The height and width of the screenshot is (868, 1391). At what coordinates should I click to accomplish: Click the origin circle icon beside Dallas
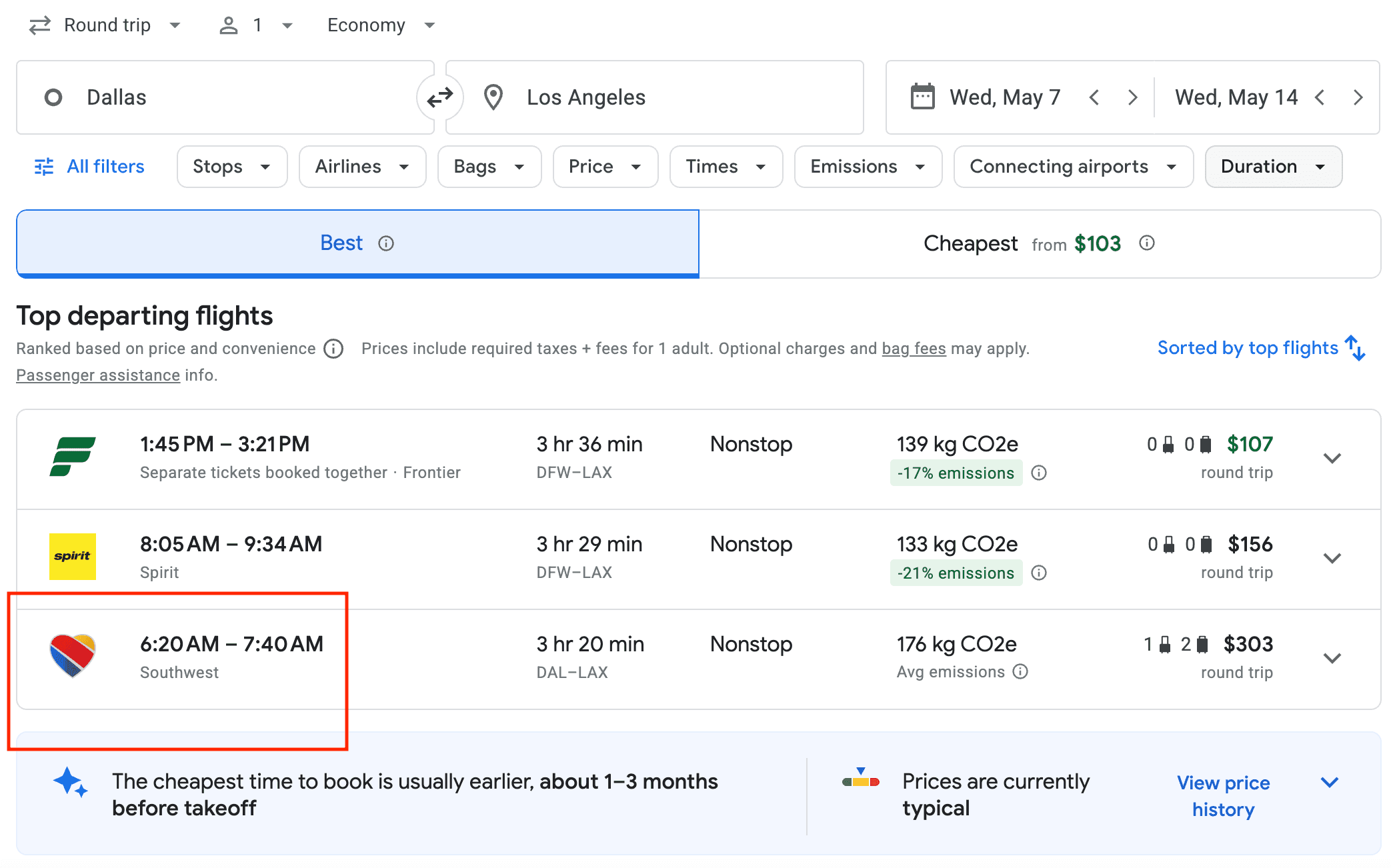click(53, 97)
